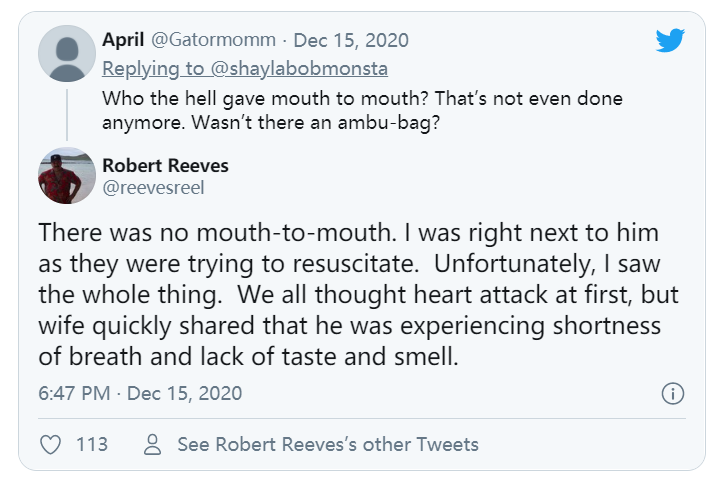The width and height of the screenshot is (715, 484).
Task: Click the "April" display name
Action: pos(124,40)
